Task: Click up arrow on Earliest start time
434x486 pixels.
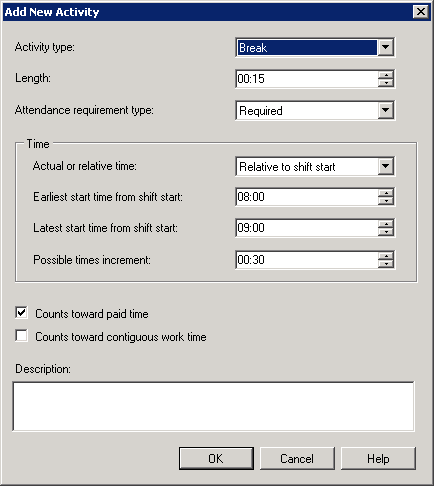Action: pyautogui.click(x=386, y=193)
